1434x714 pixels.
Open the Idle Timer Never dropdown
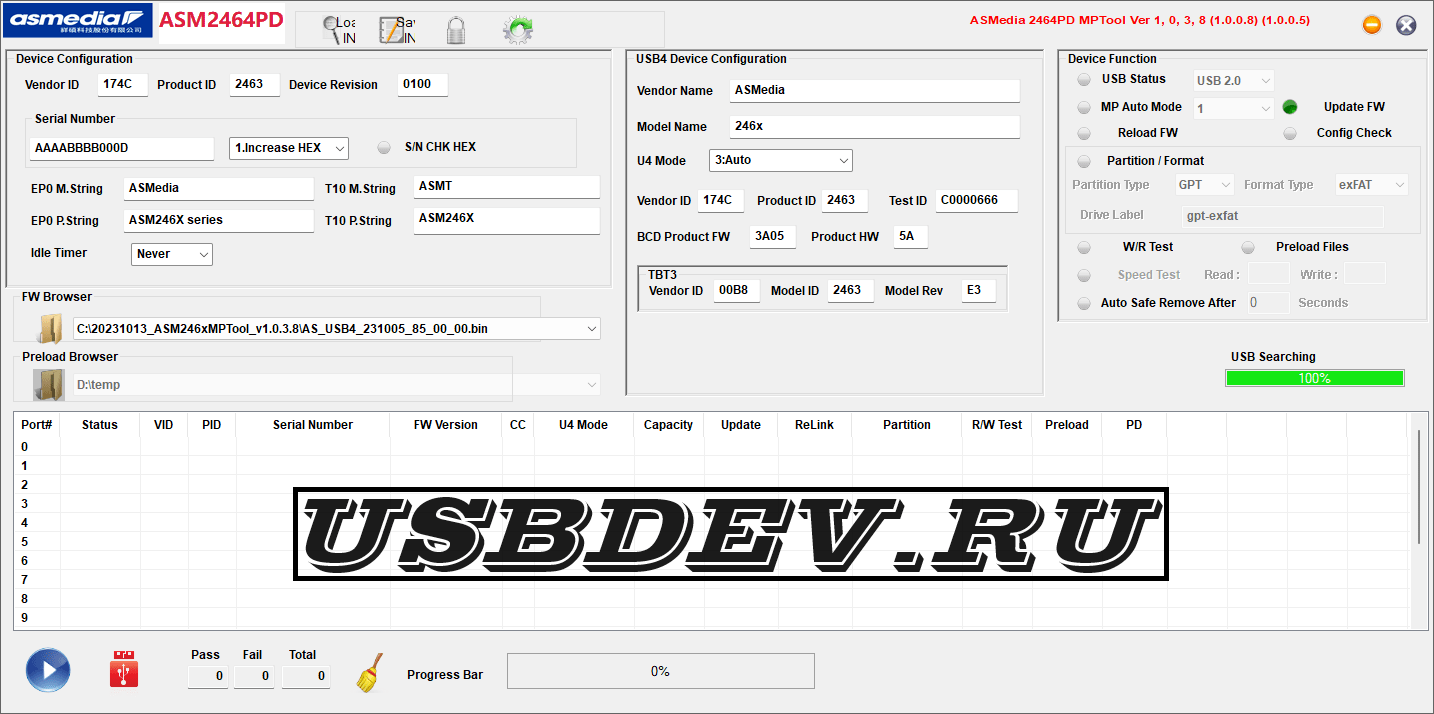[x=172, y=254]
